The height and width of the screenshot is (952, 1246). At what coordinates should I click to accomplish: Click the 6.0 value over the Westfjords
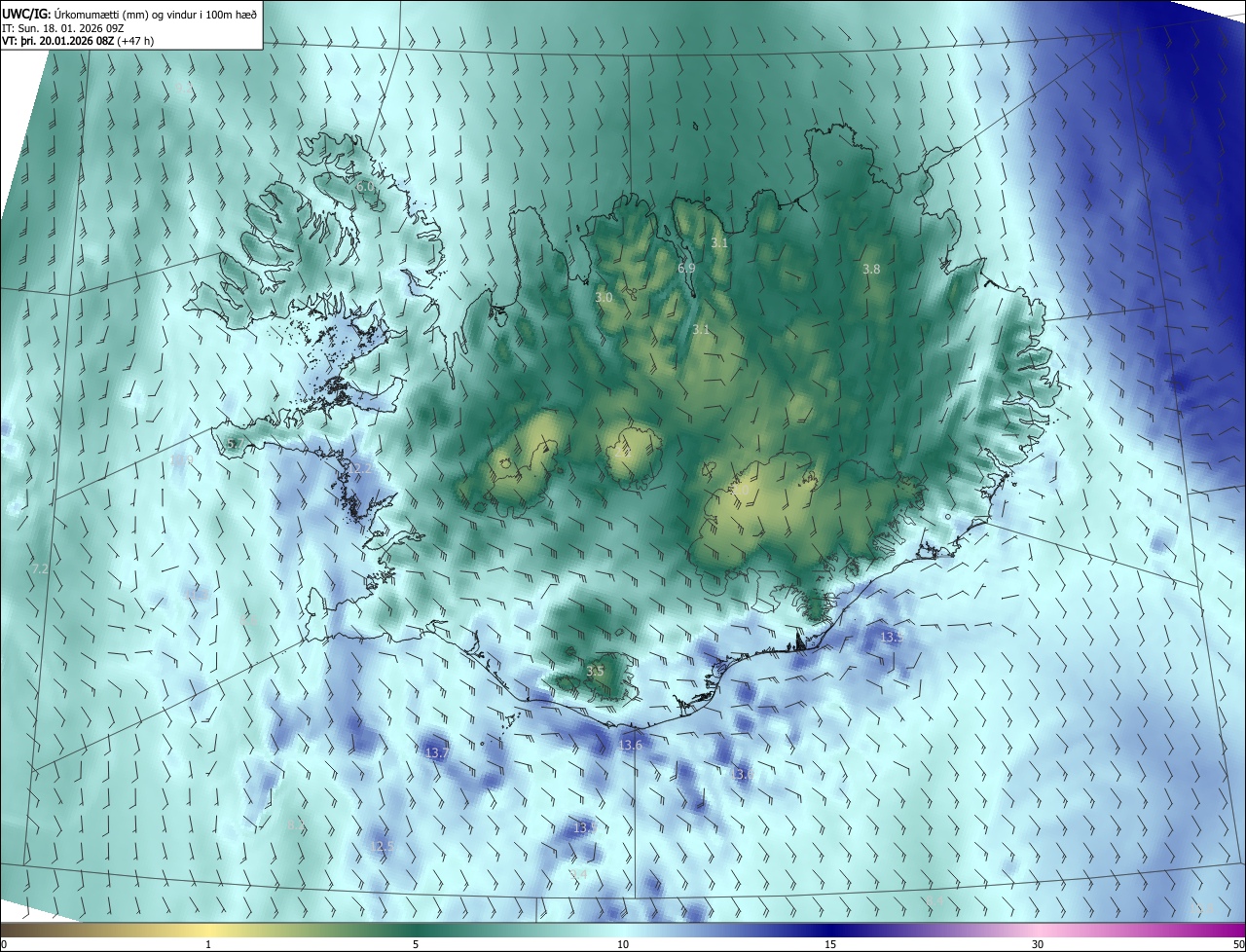coord(365,186)
